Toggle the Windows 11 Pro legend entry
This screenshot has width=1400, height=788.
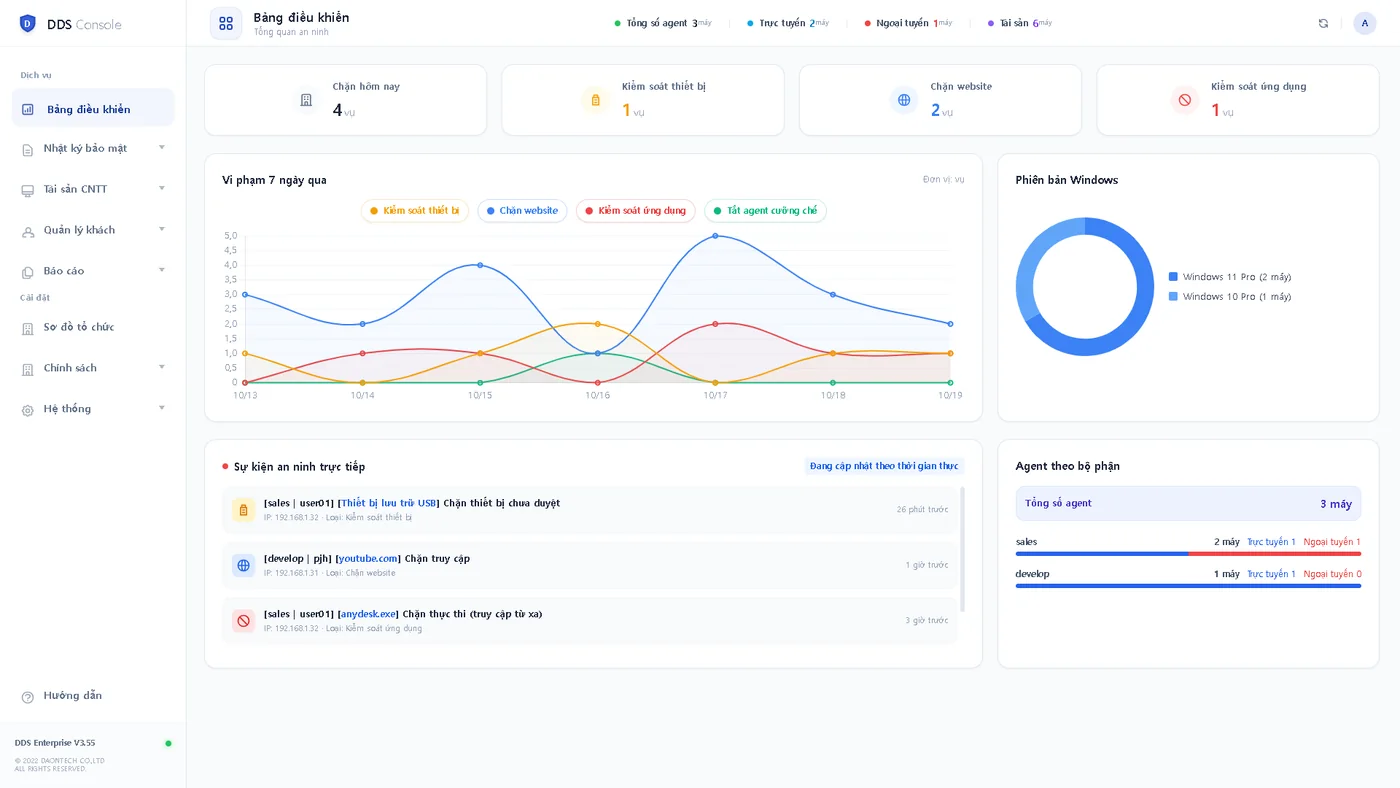point(1229,277)
